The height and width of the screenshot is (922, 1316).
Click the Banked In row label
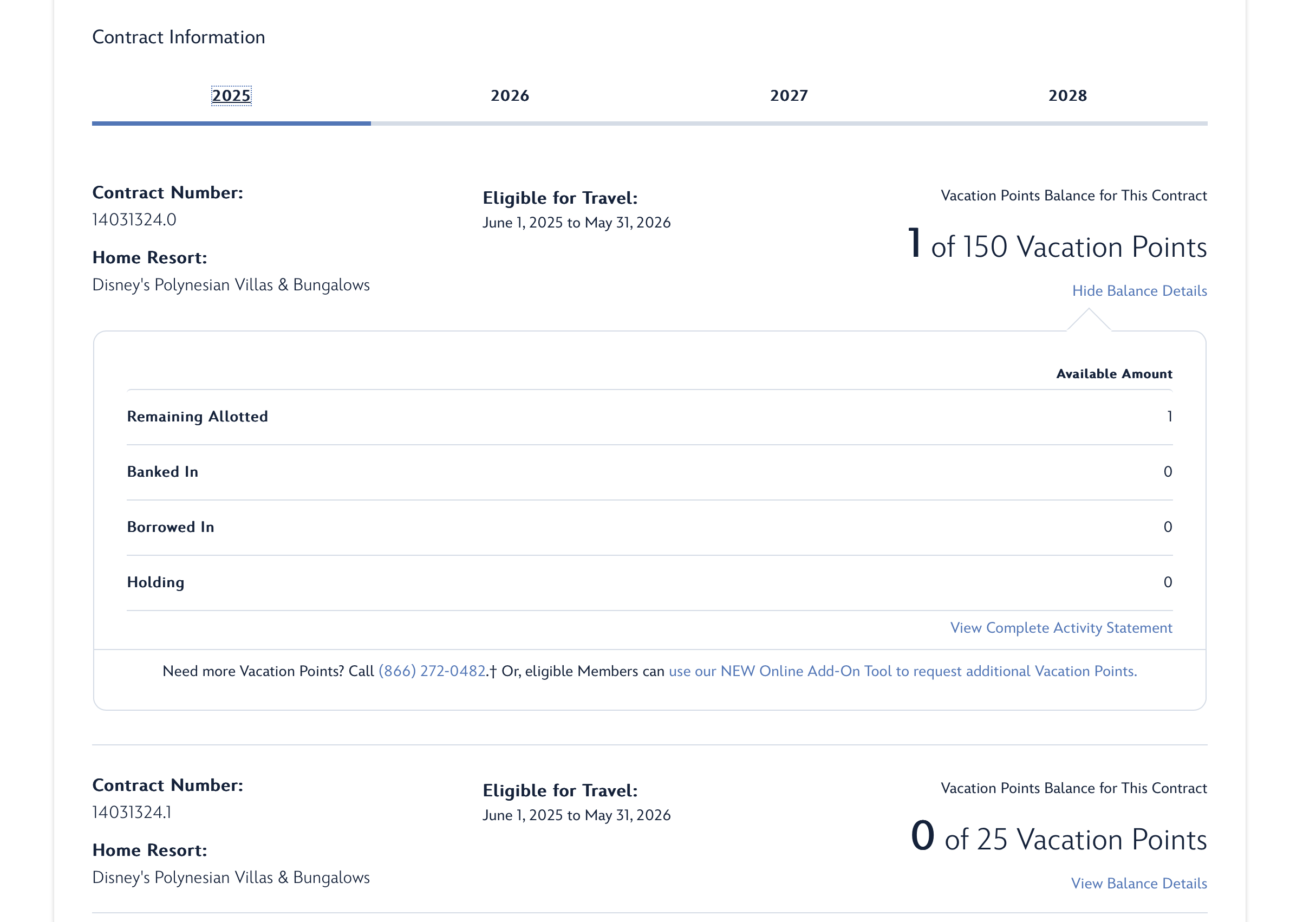tap(162, 471)
